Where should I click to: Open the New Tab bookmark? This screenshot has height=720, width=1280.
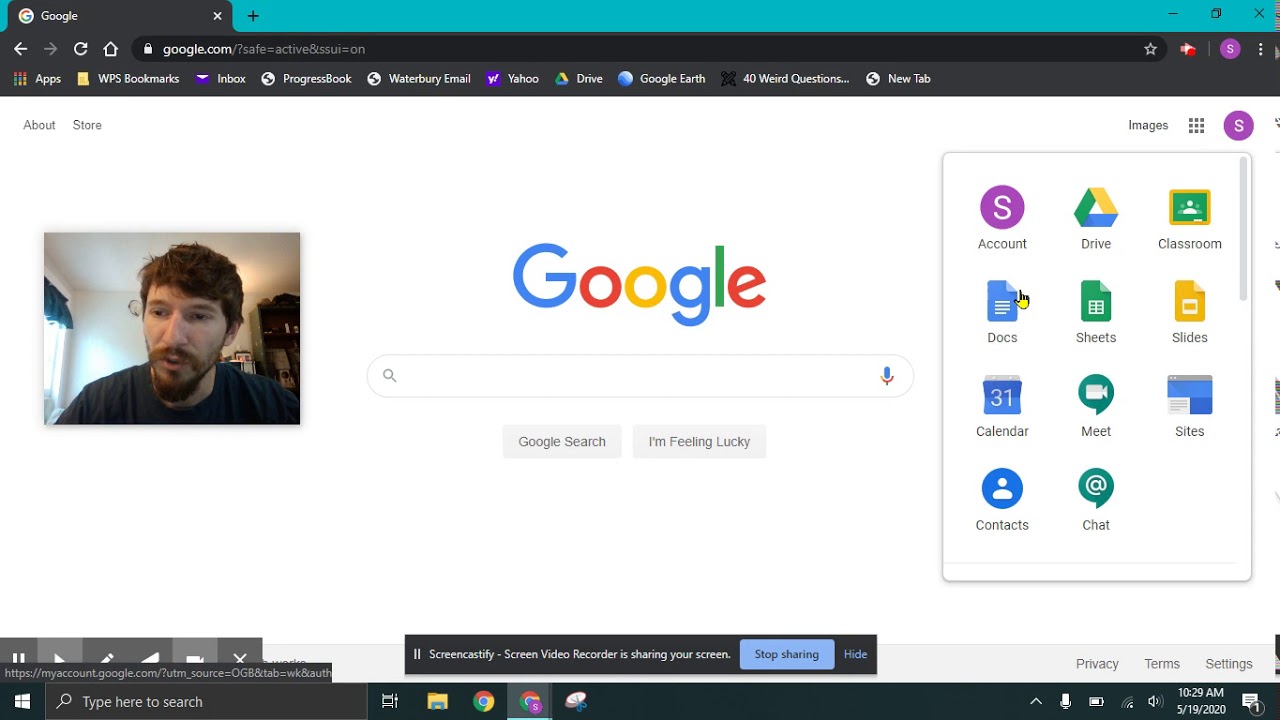(898, 79)
